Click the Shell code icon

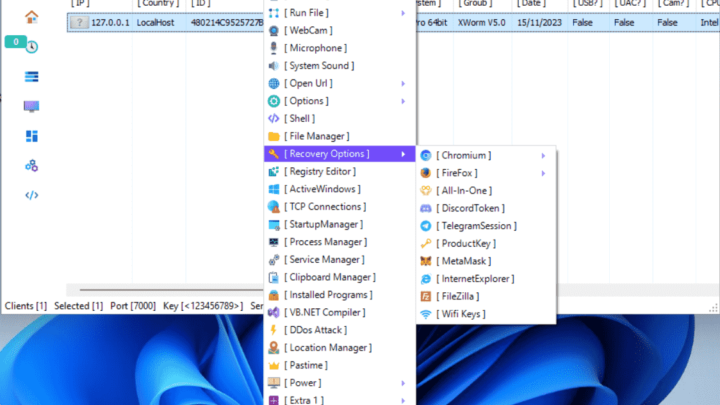pos(274,118)
